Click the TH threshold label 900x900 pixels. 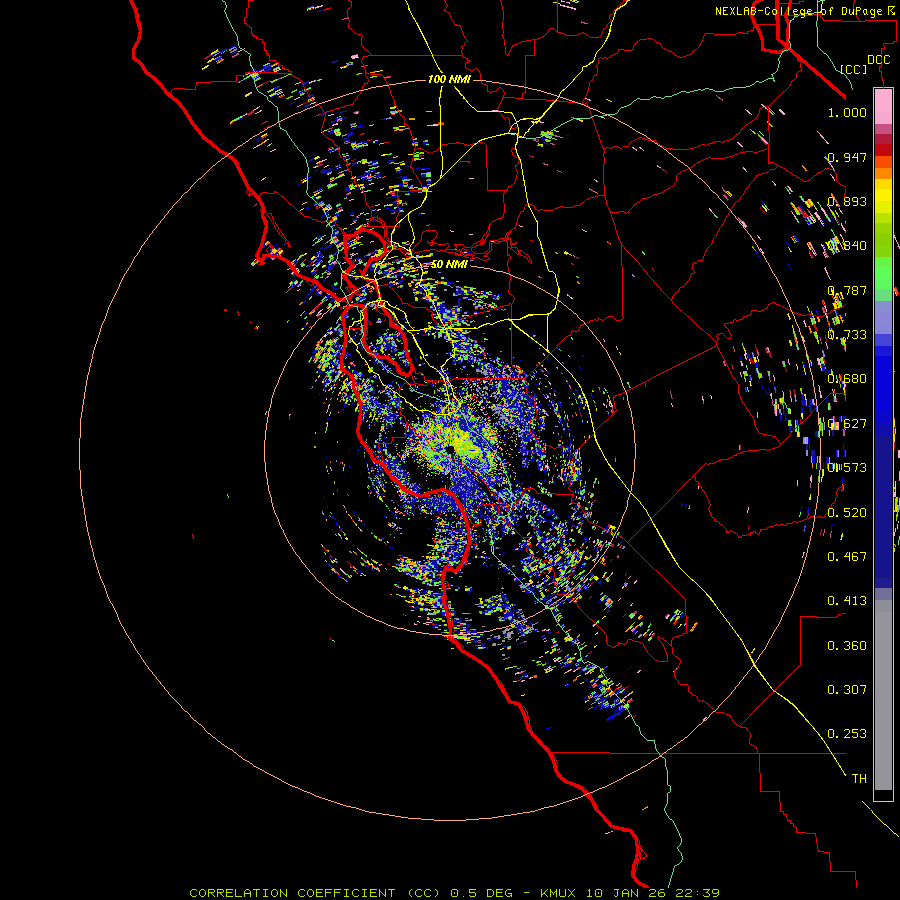coord(859,779)
